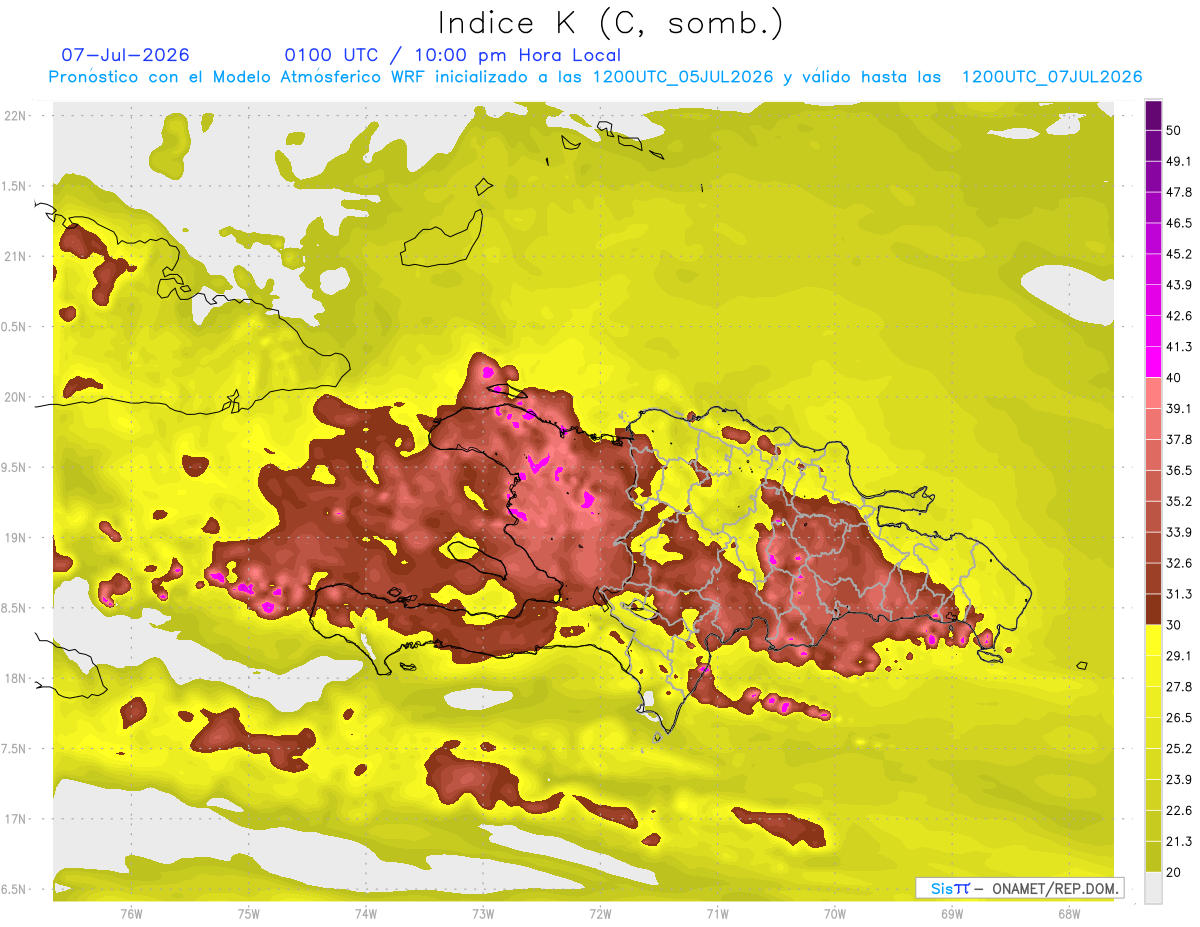Viewport: 1200px width, 927px height.
Task: Click the dark brown swatch between 30 and 31.3
Action: (x=1153, y=610)
